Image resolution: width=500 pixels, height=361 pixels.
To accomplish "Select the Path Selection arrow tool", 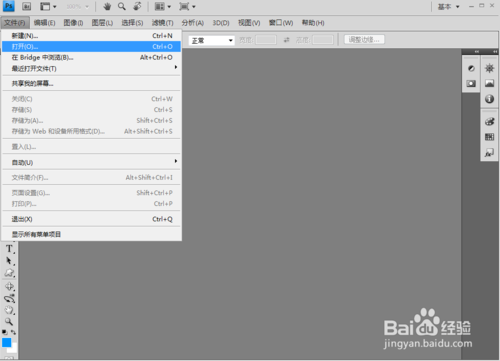I will pyautogui.click(x=9, y=261).
